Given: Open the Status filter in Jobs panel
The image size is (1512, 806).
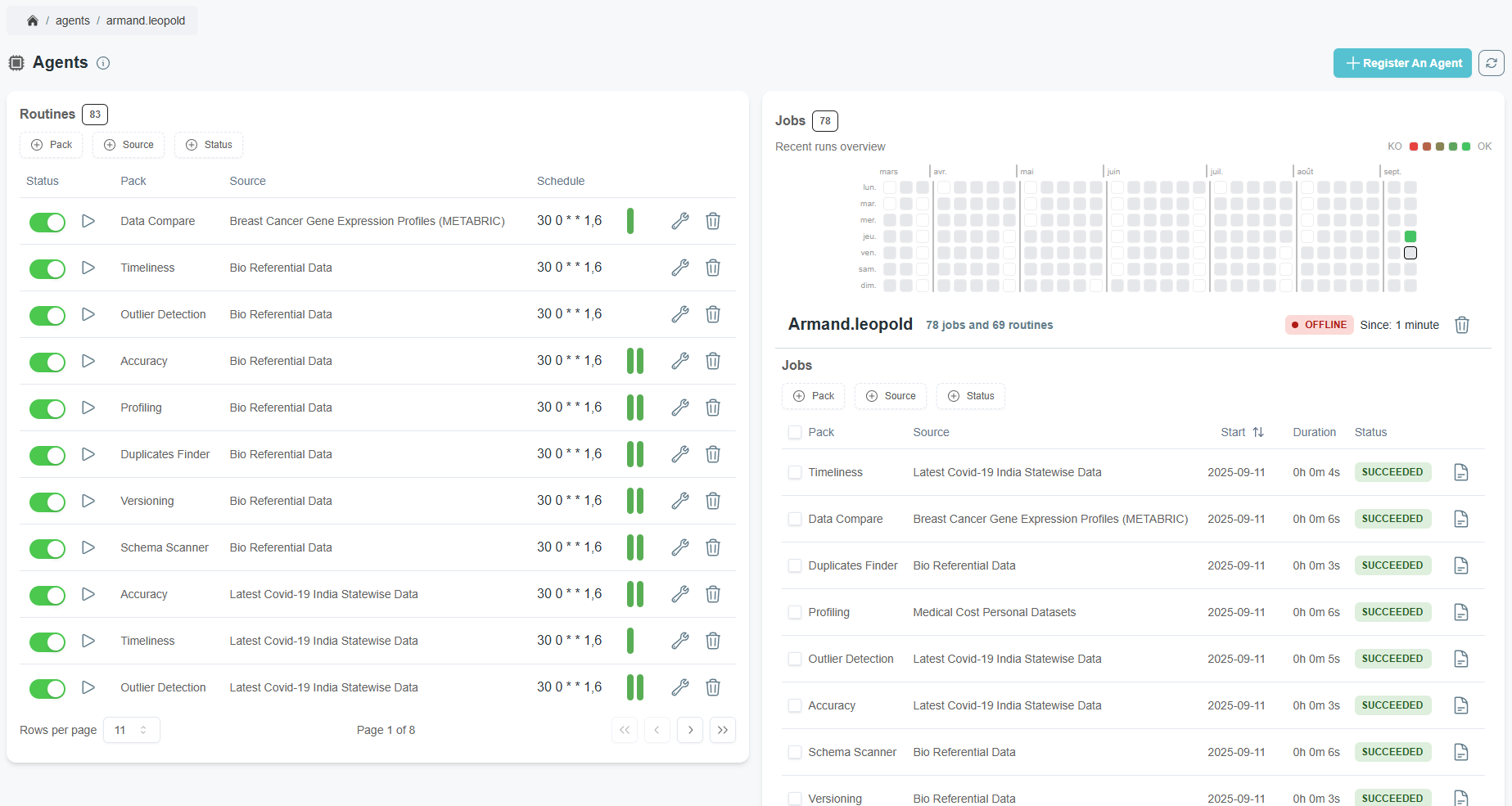Looking at the screenshot, I should click(970, 396).
